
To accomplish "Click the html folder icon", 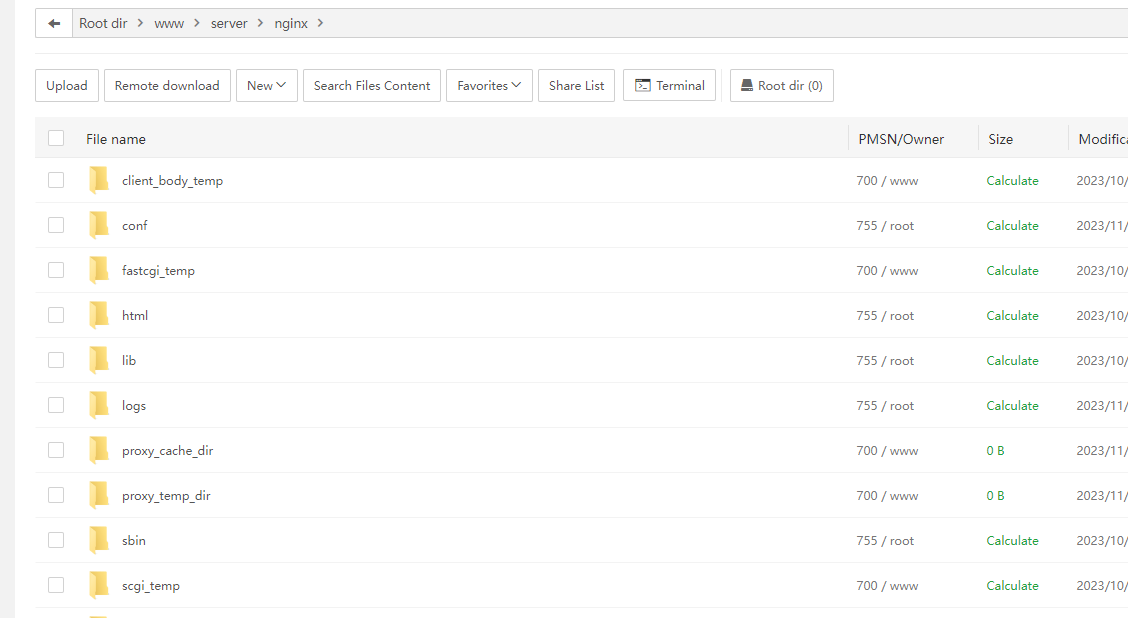I will point(99,315).
